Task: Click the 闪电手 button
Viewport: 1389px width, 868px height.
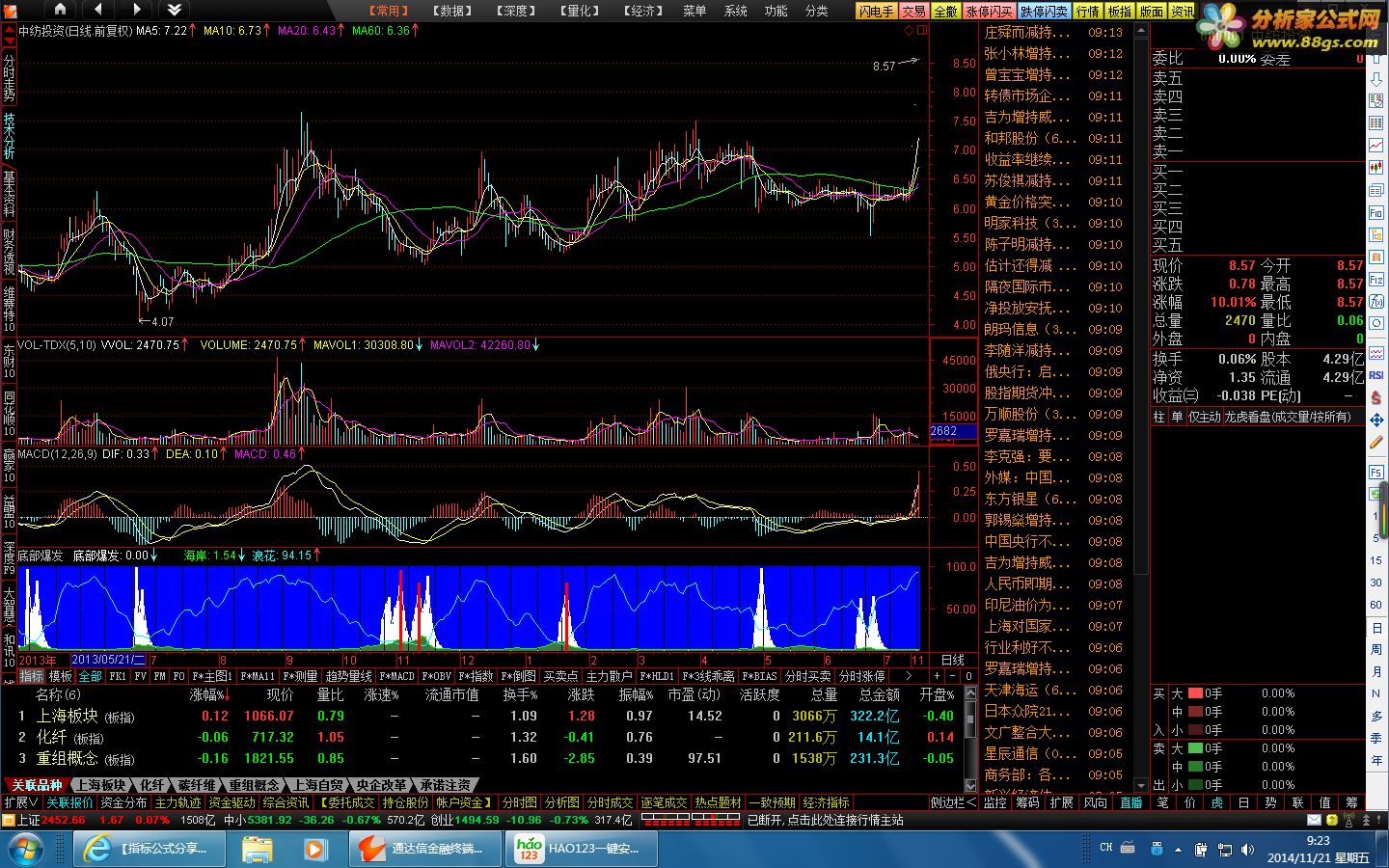Action: coord(876,12)
